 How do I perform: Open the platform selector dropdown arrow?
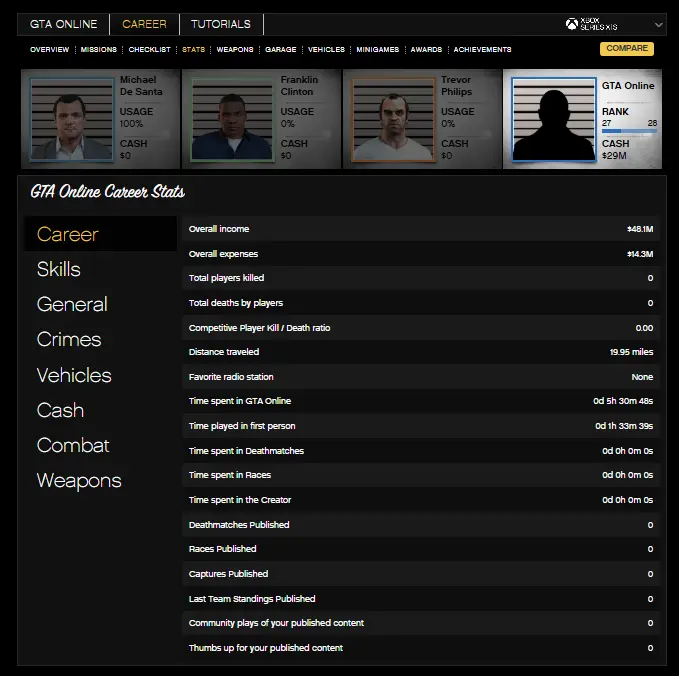658,24
